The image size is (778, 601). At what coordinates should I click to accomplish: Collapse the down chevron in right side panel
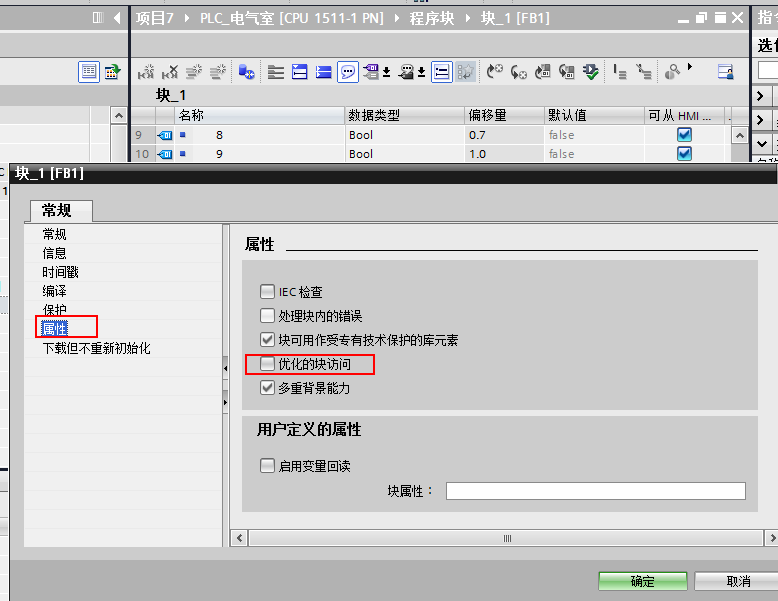coord(762,144)
